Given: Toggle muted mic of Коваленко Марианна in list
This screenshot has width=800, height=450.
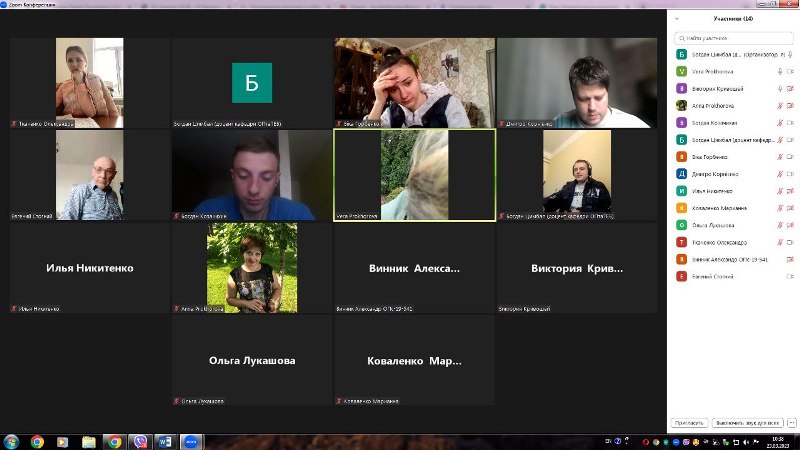Looking at the screenshot, I should 780,207.
